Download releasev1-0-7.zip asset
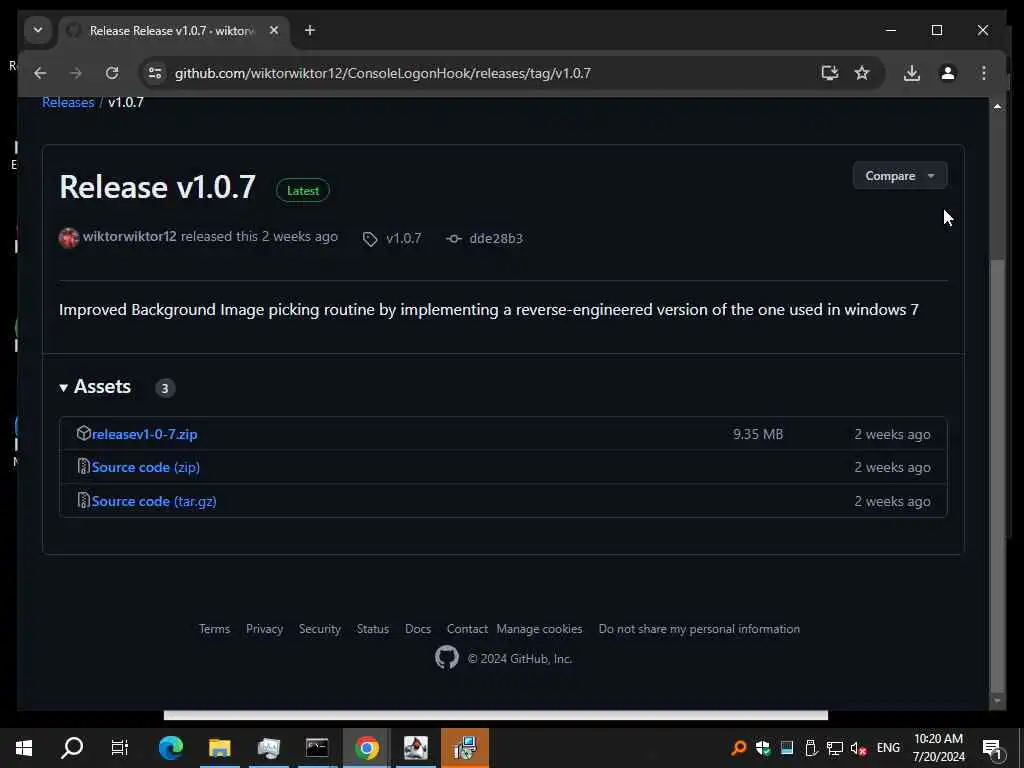 [144, 434]
